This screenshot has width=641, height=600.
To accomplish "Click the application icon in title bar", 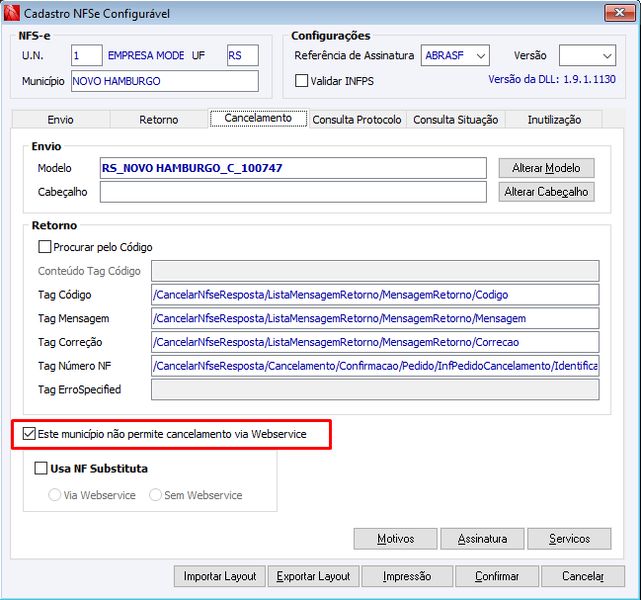I will [x=11, y=13].
